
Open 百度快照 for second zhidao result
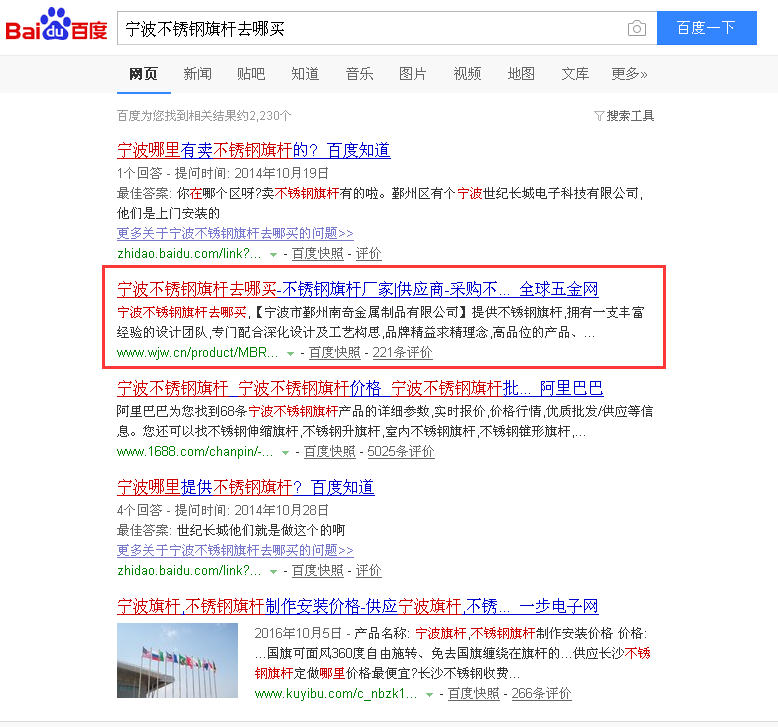tap(318, 571)
